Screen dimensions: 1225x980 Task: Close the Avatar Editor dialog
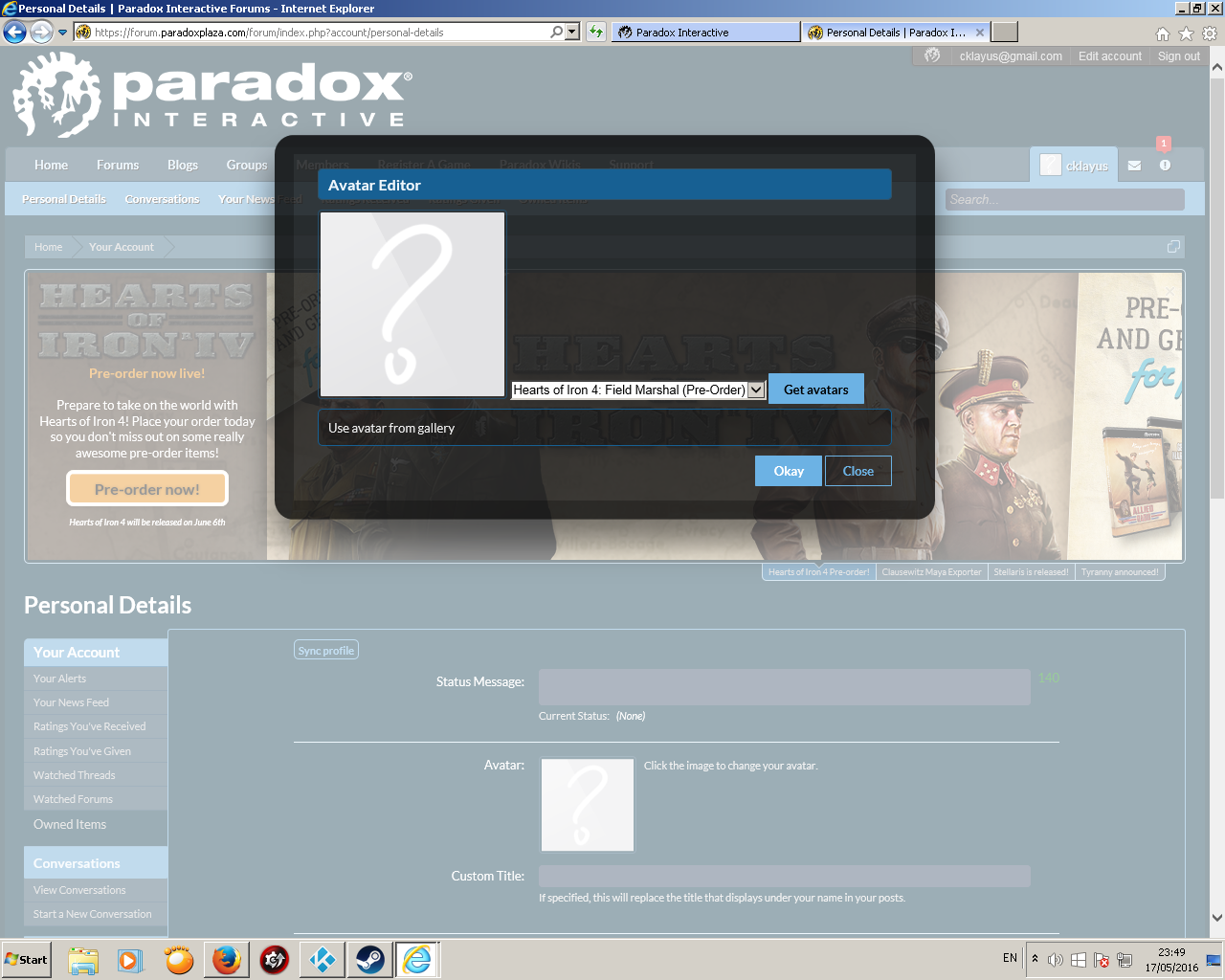[x=857, y=471]
